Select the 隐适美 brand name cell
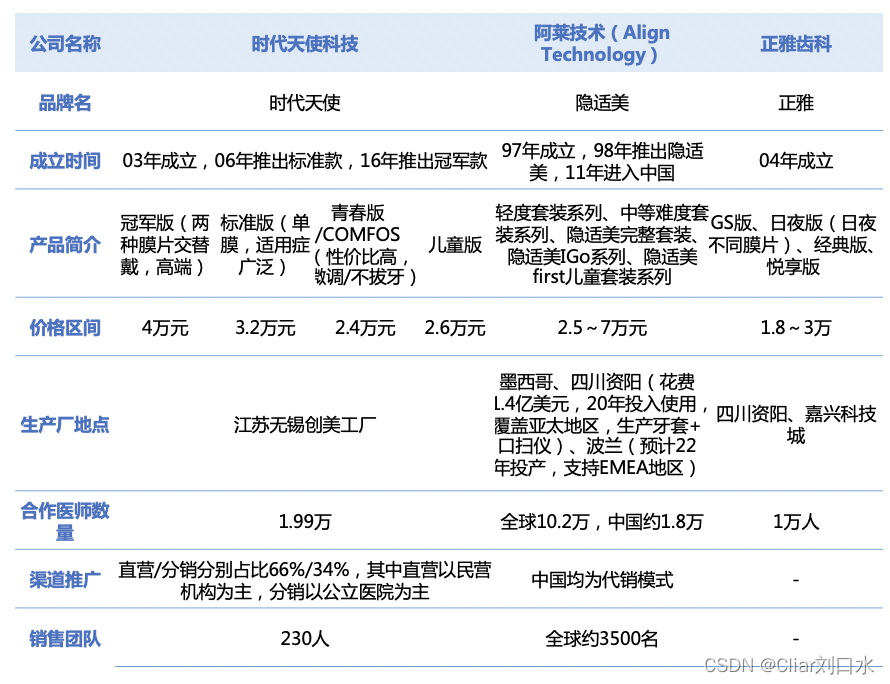The image size is (890, 684). (602, 103)
